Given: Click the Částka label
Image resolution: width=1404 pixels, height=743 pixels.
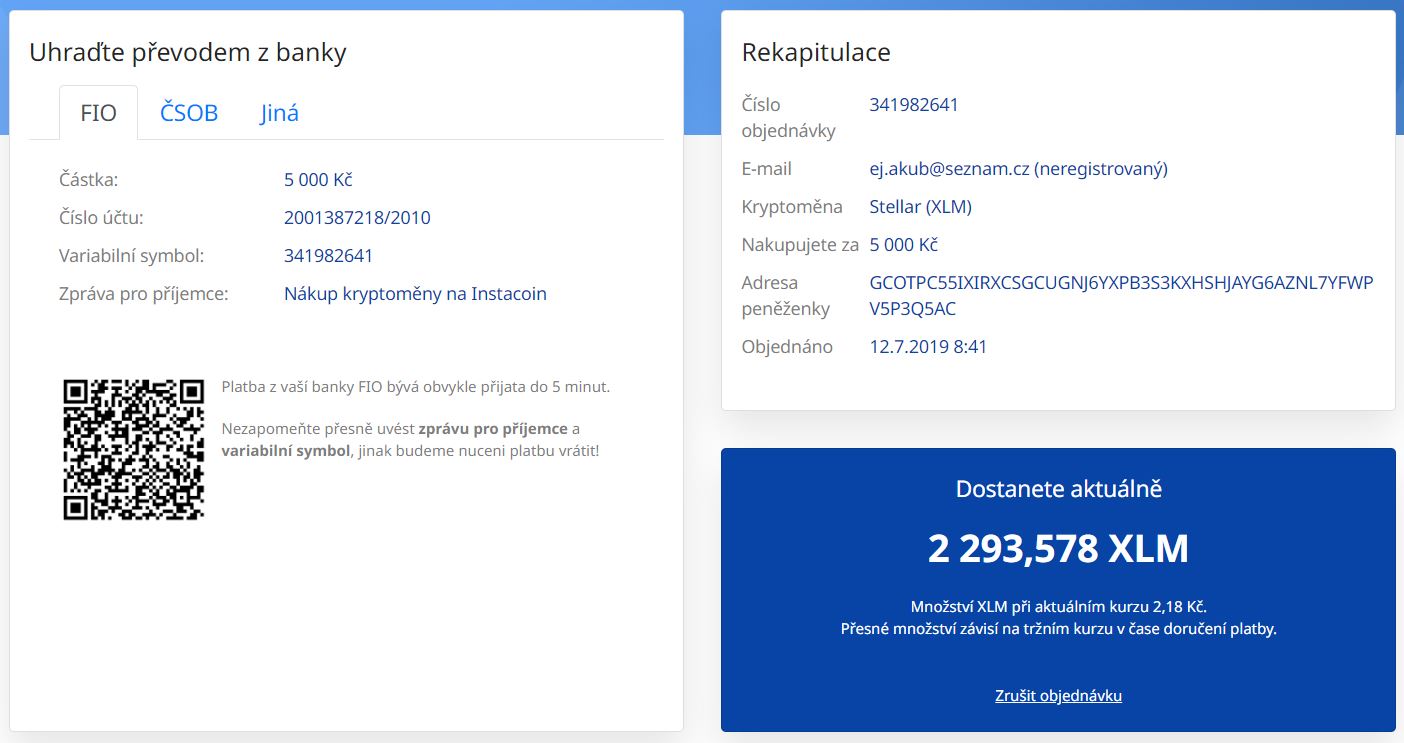Looking at the screenshot, I should coord(88,180).
